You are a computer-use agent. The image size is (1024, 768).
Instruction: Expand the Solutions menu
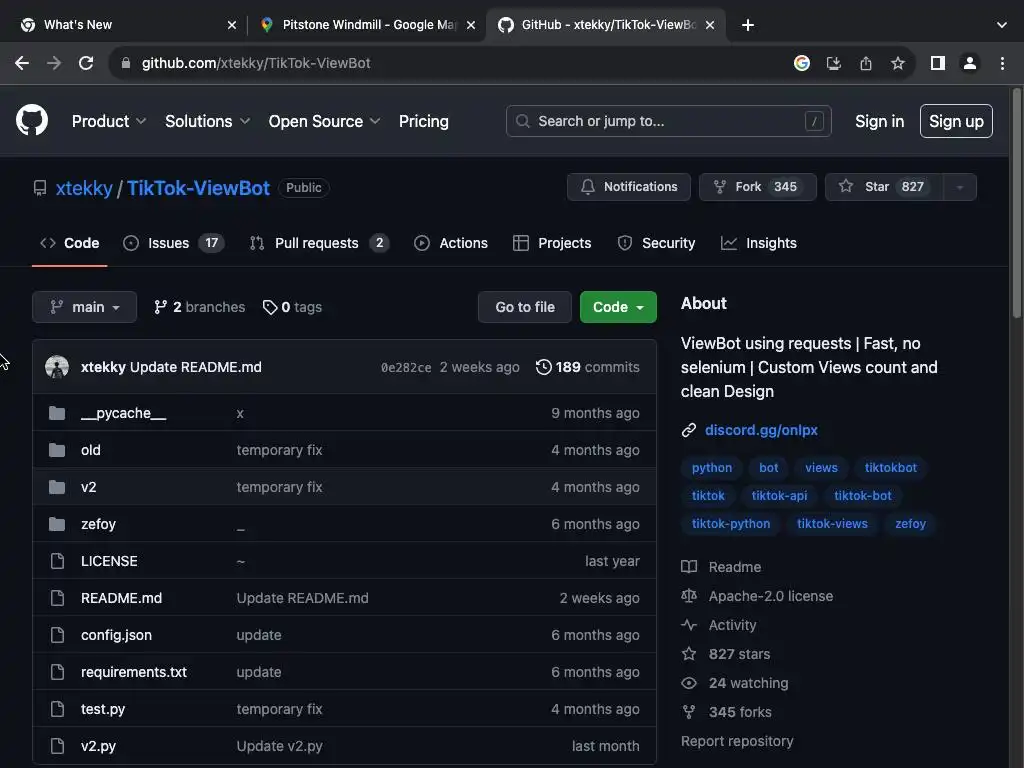point(207,121)
